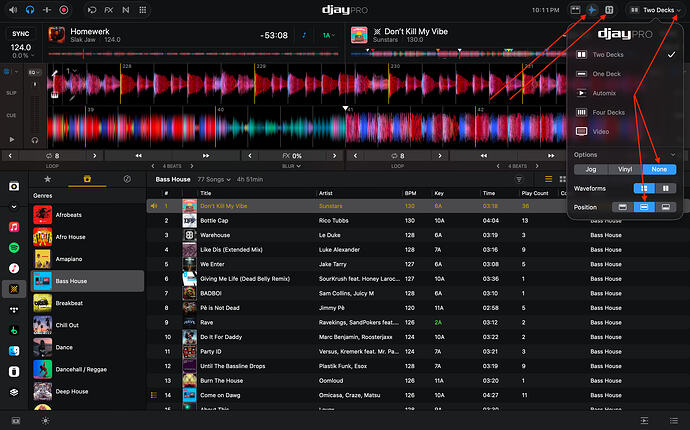The image size is (690, 430).
Task: Sort the track list by BPM column
Action: coord(410,193)
